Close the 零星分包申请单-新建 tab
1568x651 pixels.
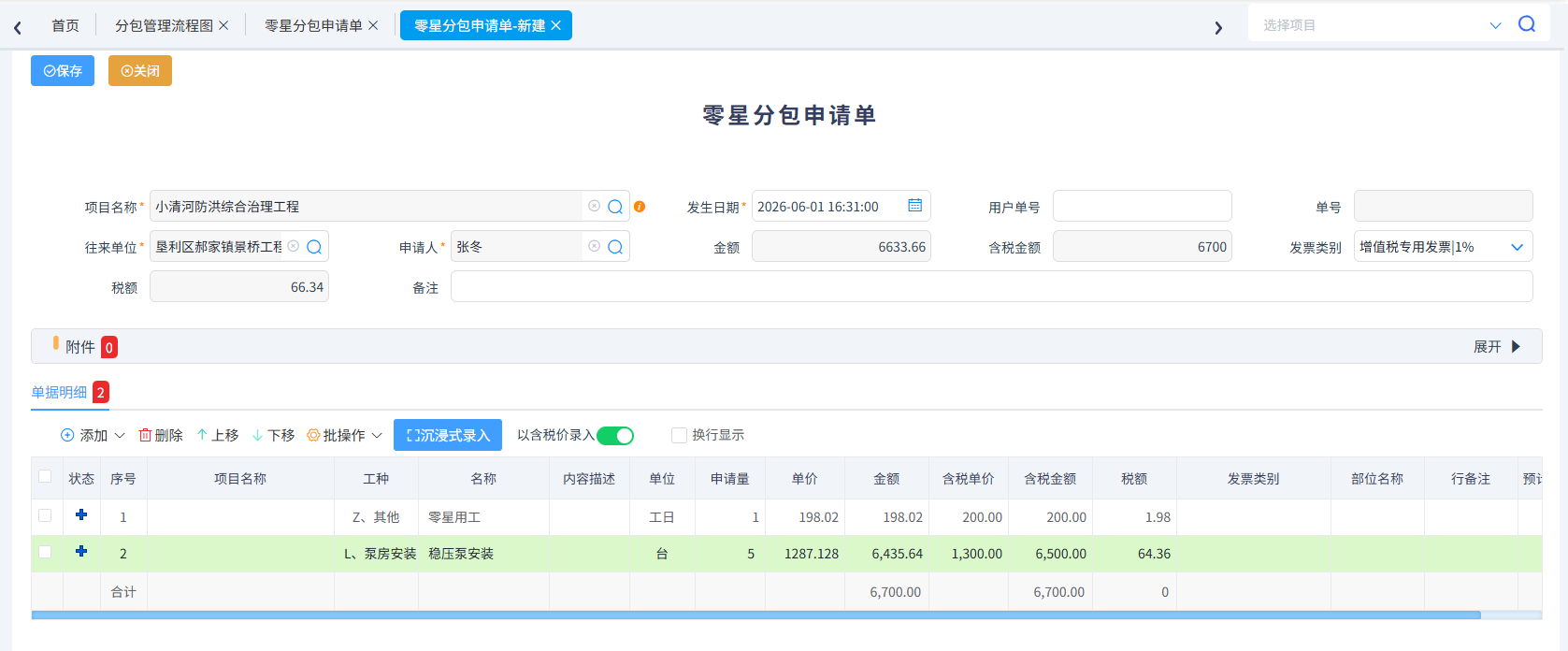555,25
